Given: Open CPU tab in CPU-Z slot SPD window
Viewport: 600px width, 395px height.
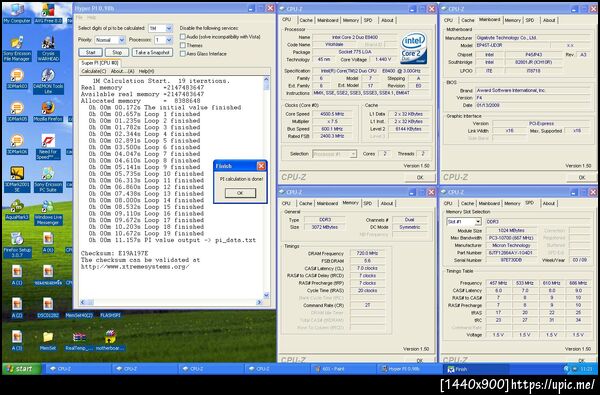Looking at the screenshot, I should [448, 203].
